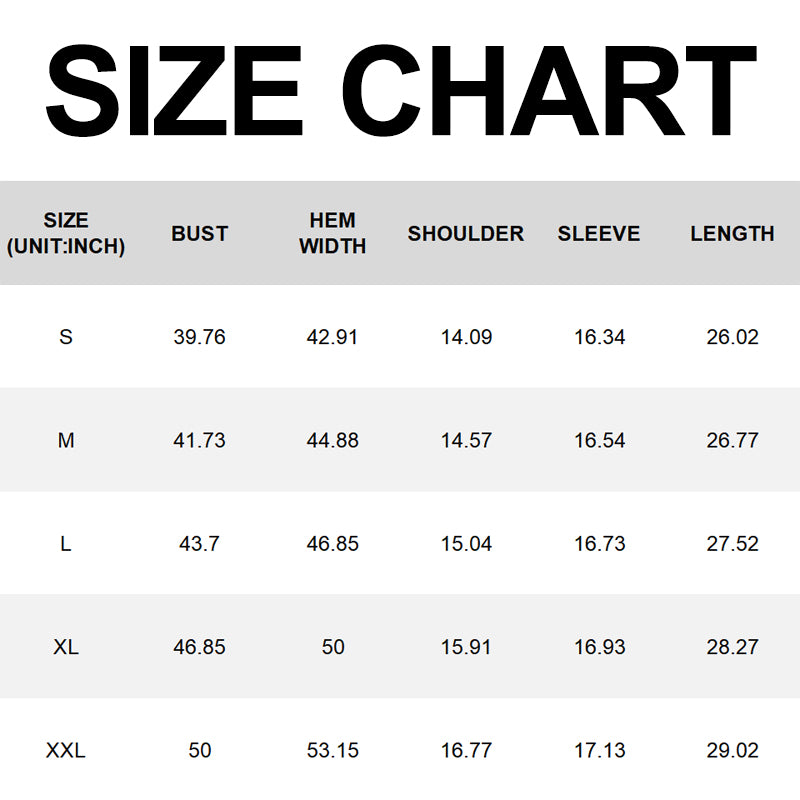Click the XL size row label
The image size is (800, 800).
point(66,647)
